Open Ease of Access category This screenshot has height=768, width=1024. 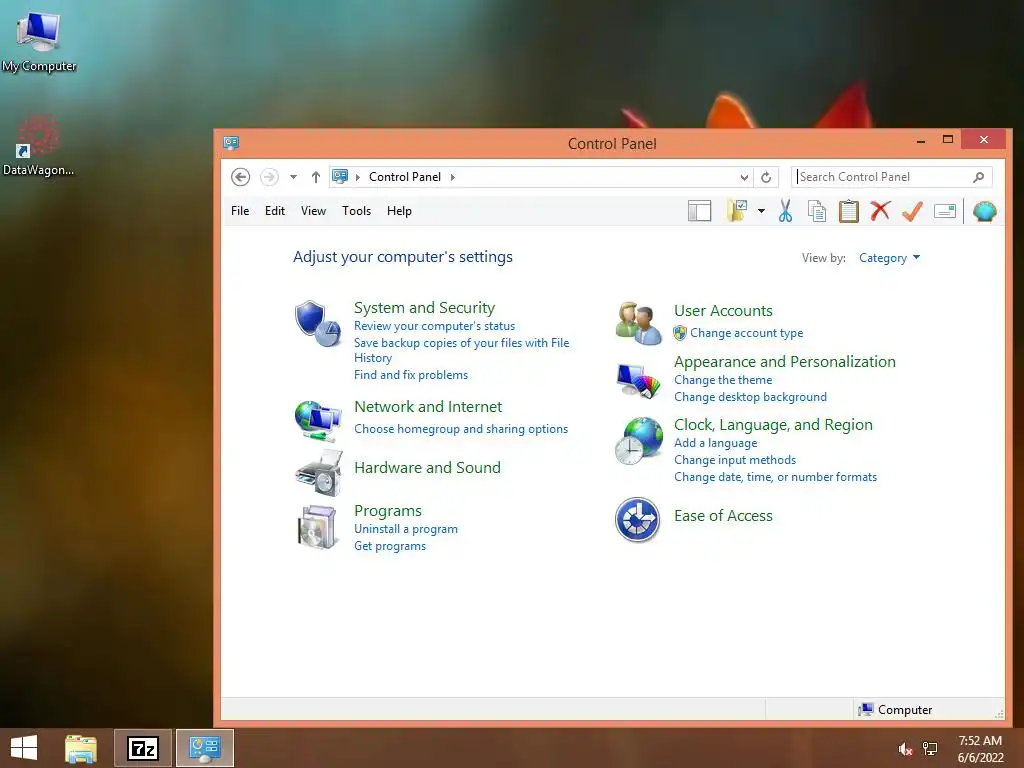click(x=723, y=516)
